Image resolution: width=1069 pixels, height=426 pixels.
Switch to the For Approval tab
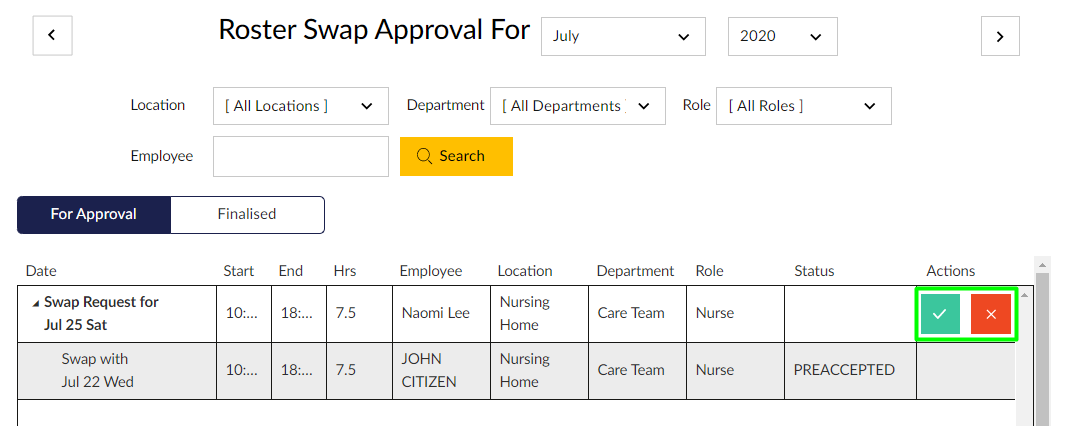93,215
